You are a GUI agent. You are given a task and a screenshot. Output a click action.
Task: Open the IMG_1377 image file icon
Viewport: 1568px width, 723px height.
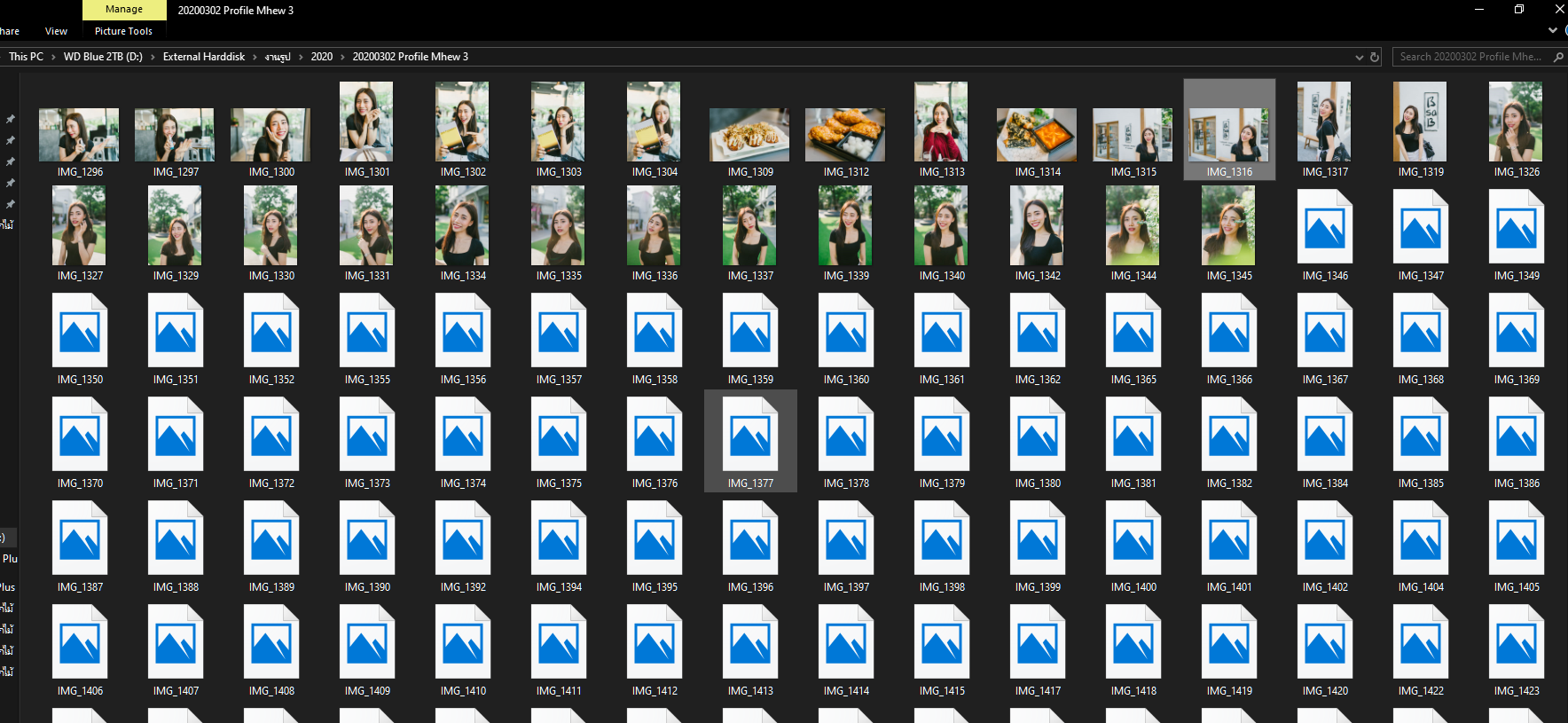[x=750, y=435]
